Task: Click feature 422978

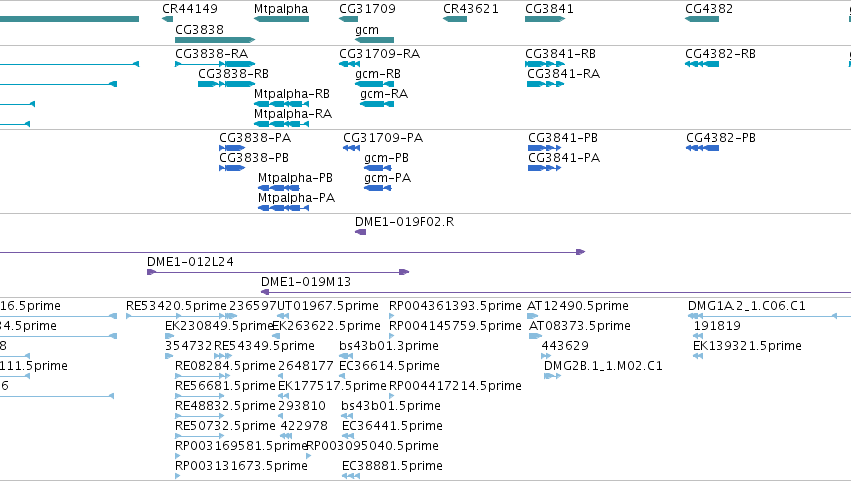Action: click(x=304, y=427)
